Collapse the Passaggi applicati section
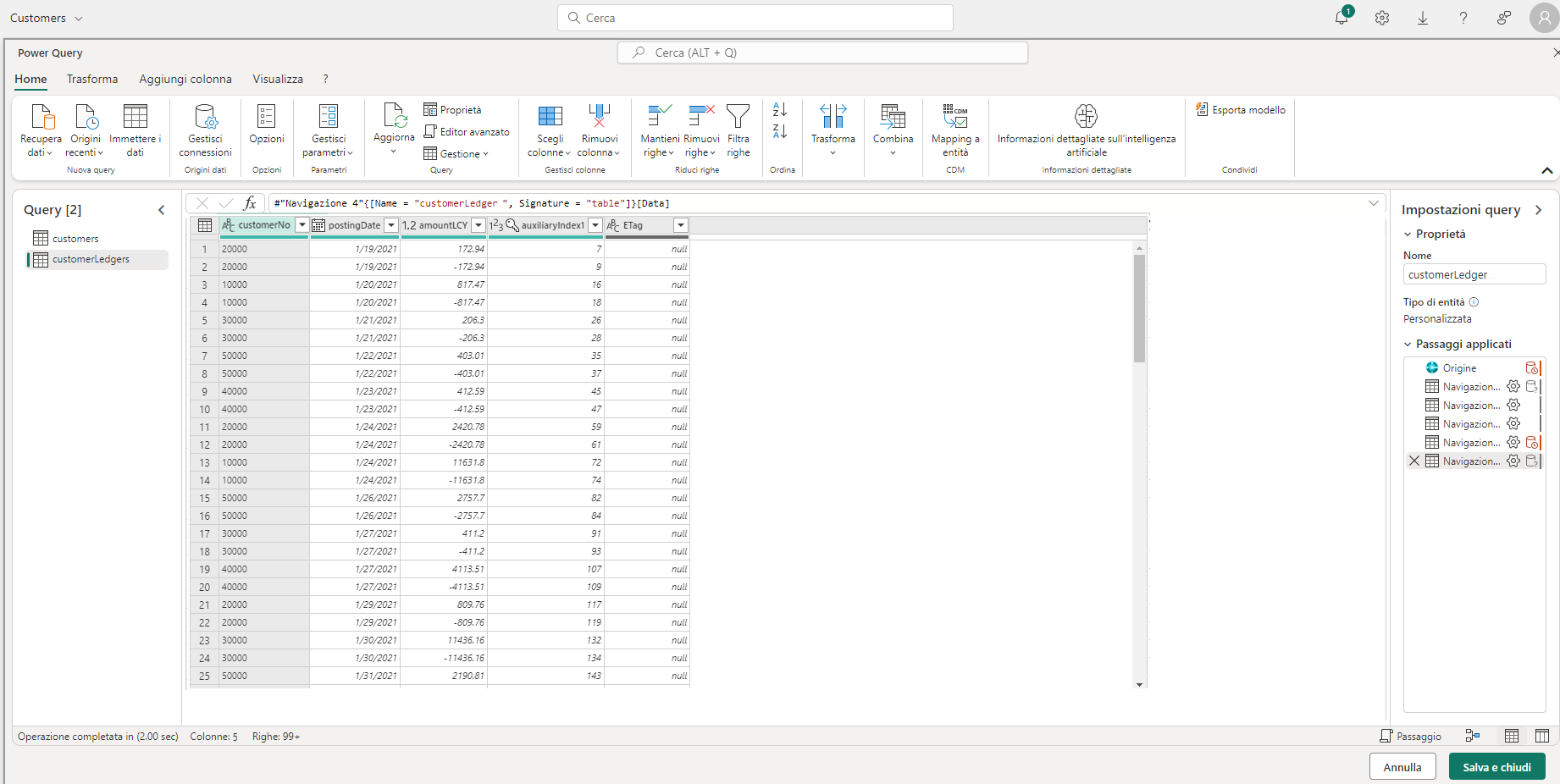The height and width of the screenshot is (784, 1560). [x=1408, y=345]
